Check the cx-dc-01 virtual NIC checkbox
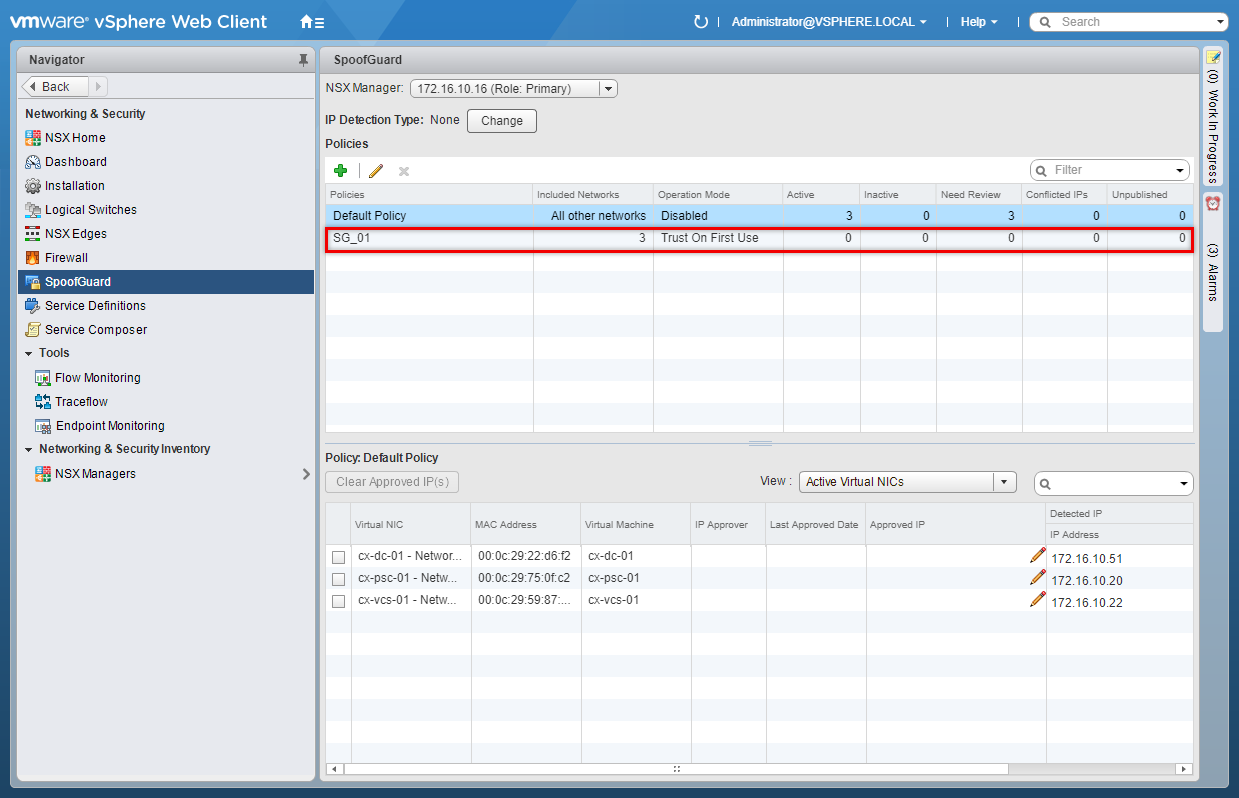This screenshot has width=1239, height=798. (x=339, y=557)
